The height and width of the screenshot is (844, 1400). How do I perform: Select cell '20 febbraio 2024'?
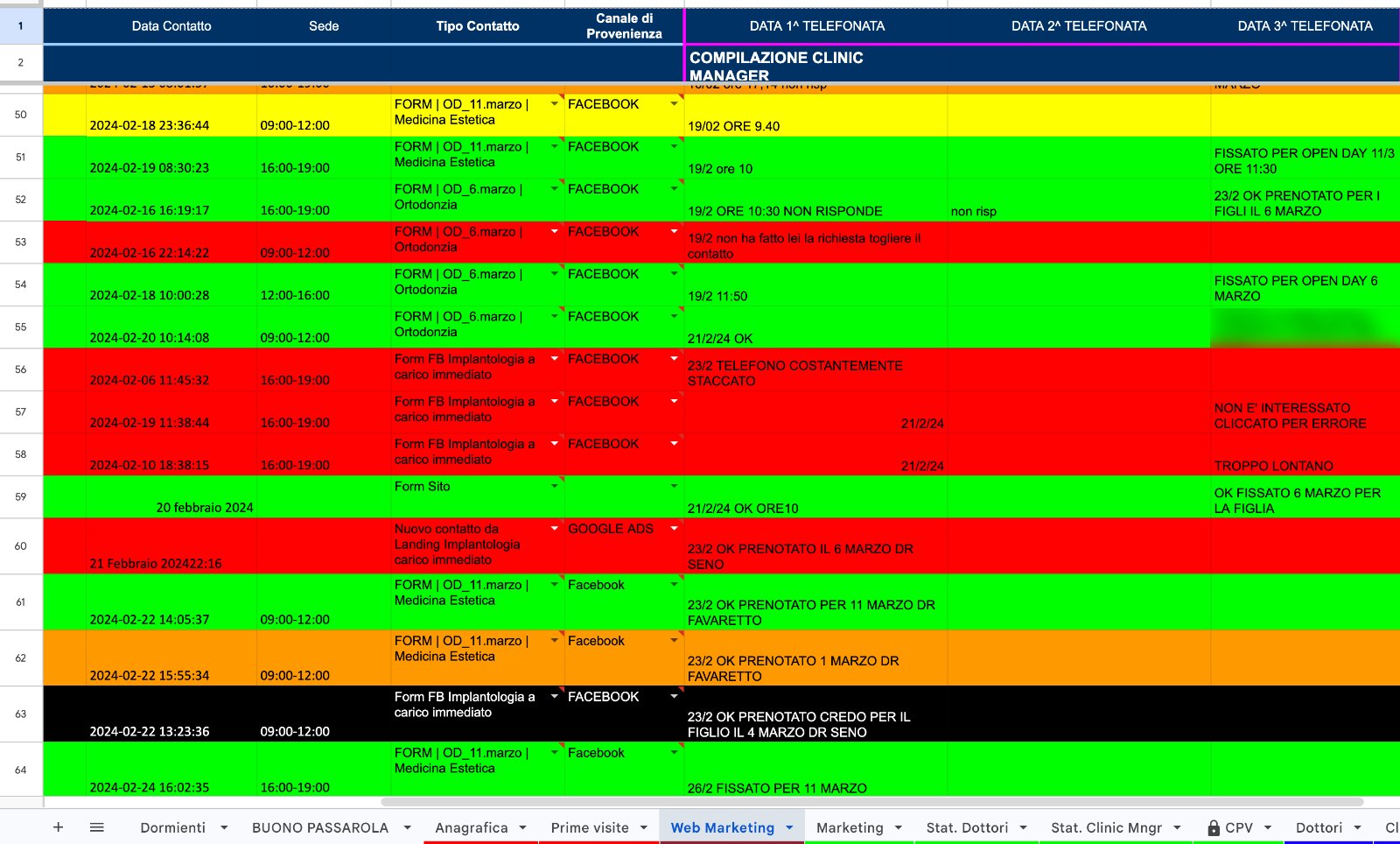[171, 496]
